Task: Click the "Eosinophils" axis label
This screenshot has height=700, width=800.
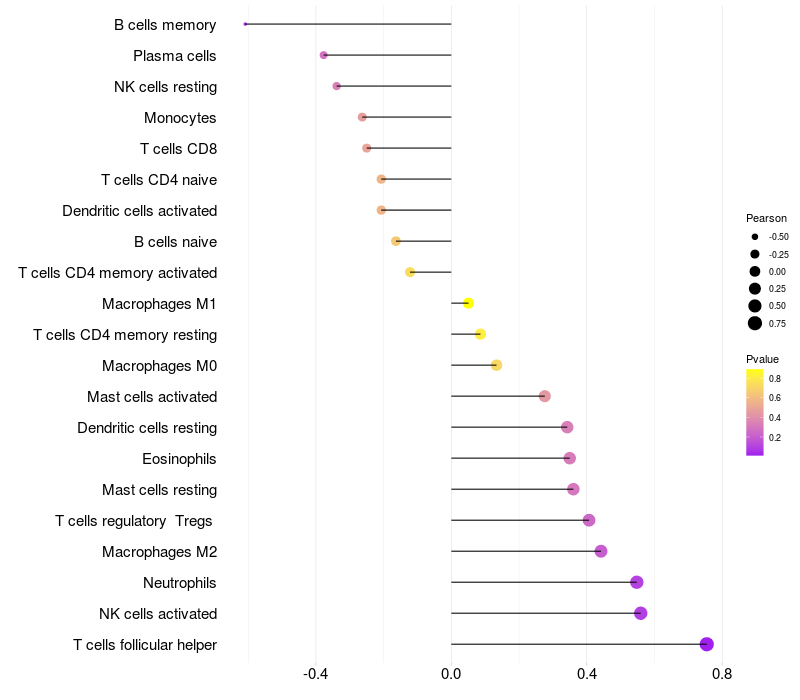Action: coord(180,459)
